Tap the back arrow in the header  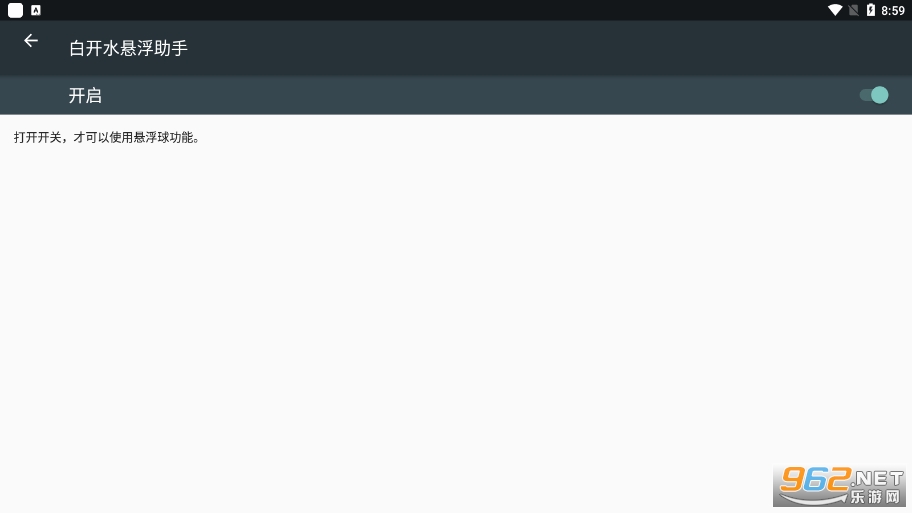click(31, 41)
